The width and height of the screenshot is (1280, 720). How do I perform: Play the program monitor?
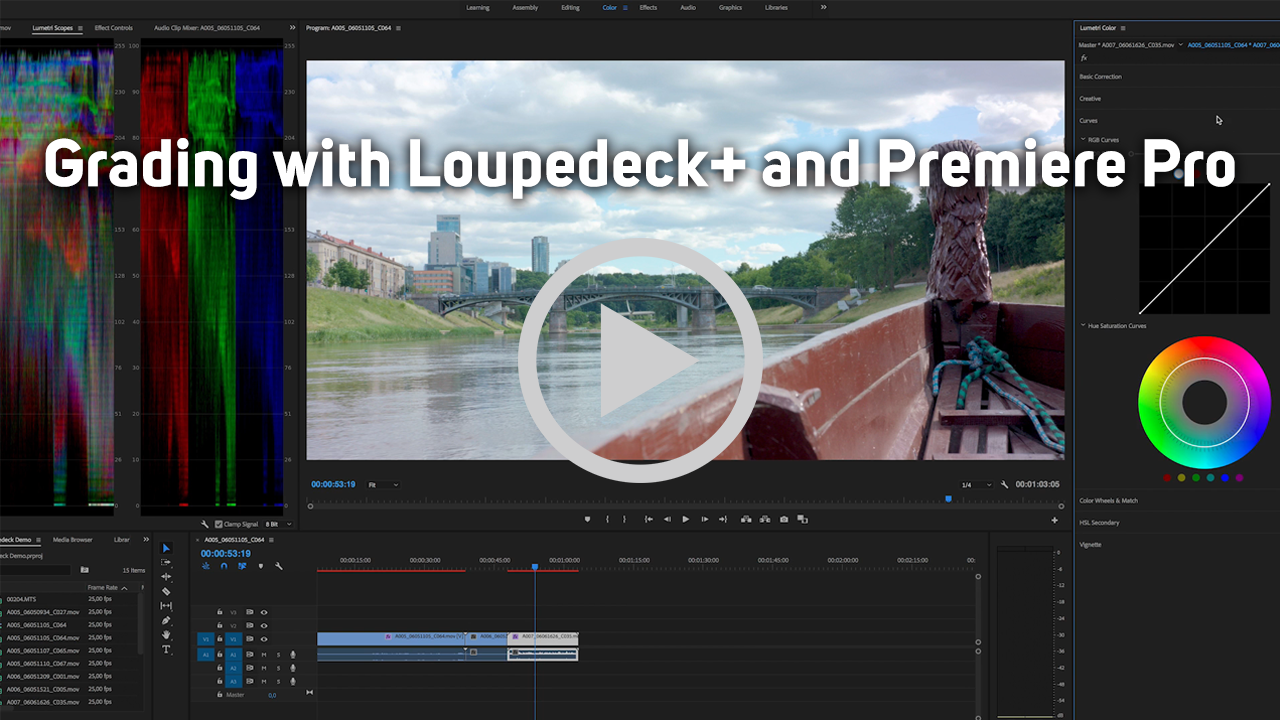click(x=686, y=519)
